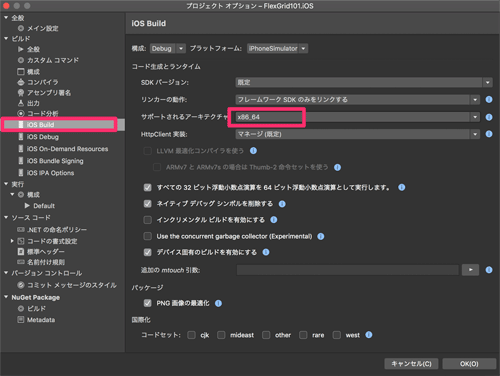Expand コードの書式設定 node

click(x=12, y=241)
